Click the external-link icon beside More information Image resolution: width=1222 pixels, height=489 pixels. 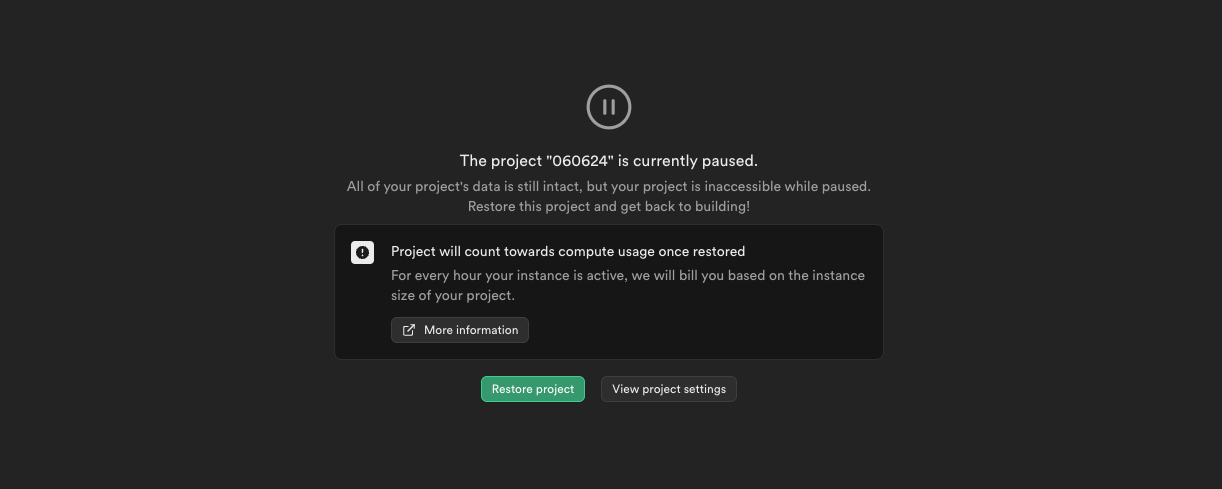click(409, 330)
